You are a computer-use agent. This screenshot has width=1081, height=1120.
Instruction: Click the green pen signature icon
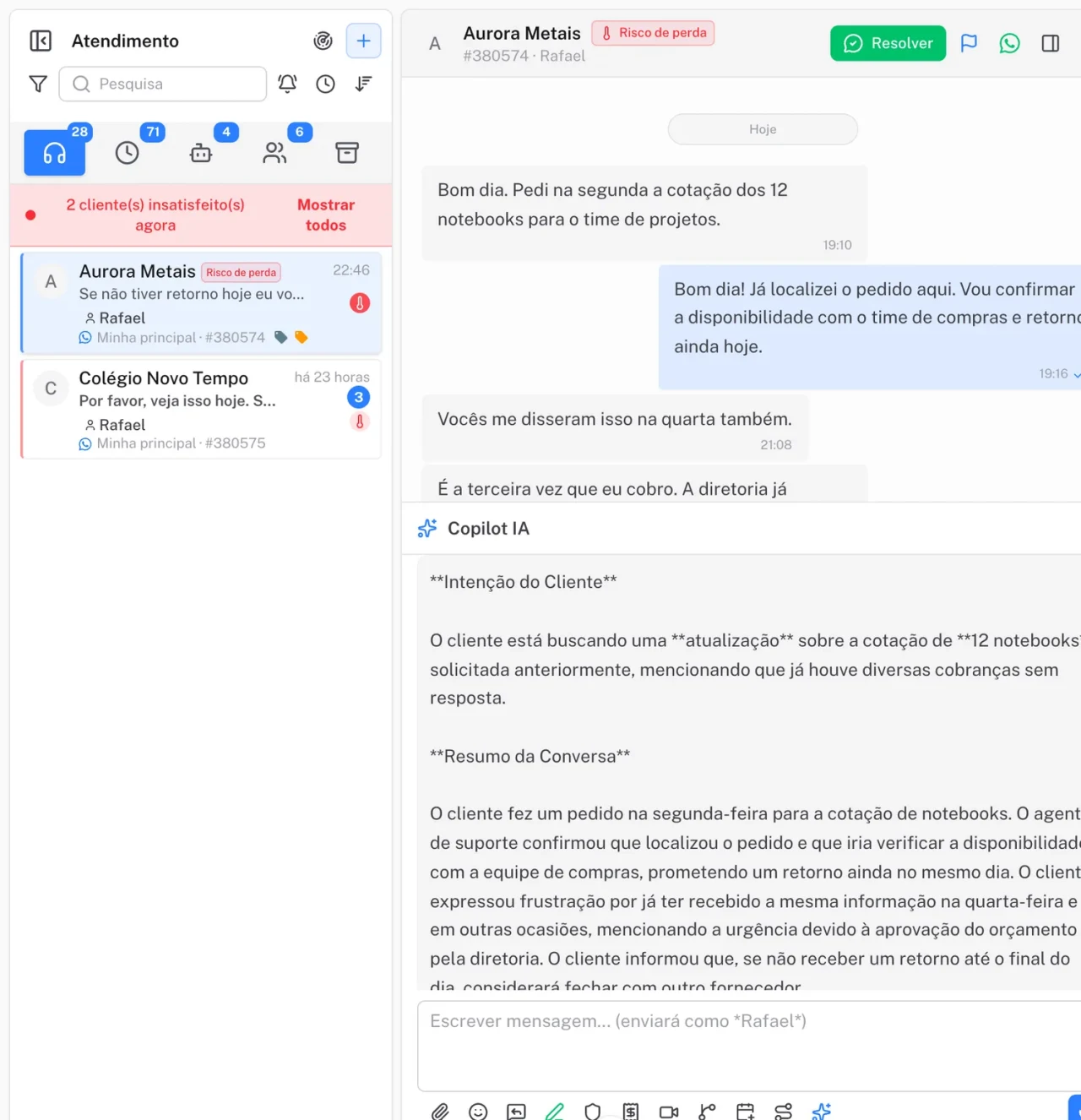tap(554, 1112)
